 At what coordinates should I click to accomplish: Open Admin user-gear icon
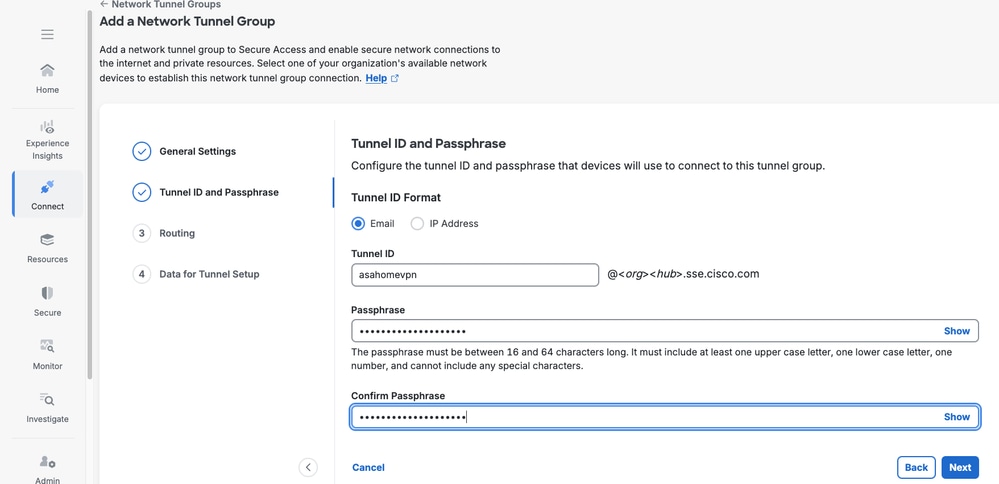click(47, 462)
